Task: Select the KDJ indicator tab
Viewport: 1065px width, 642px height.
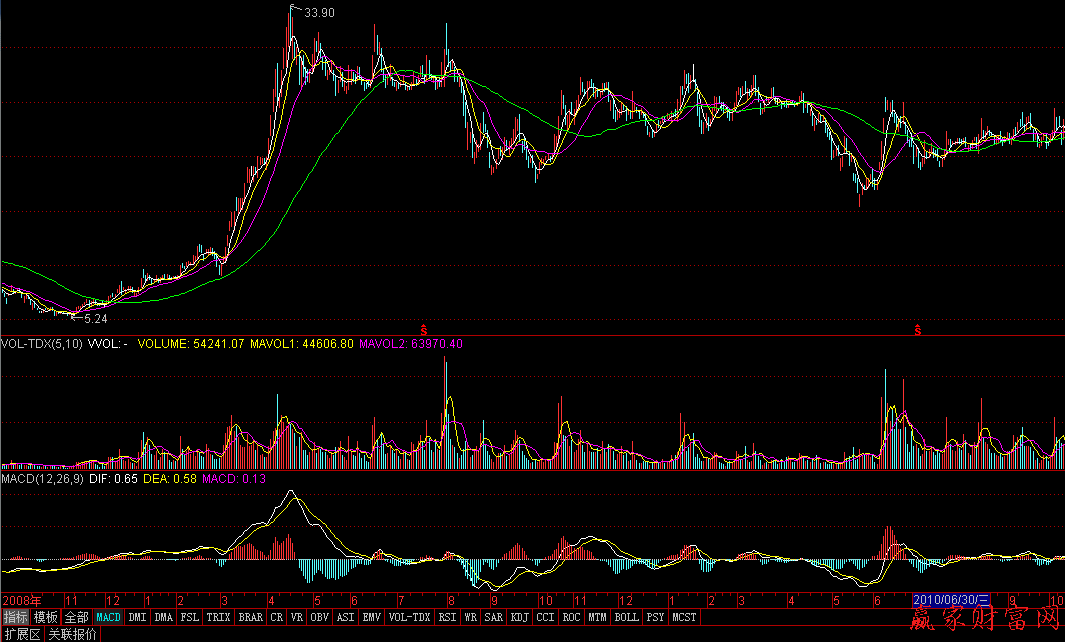Action: pyautogui.click(x=519, y=618)
